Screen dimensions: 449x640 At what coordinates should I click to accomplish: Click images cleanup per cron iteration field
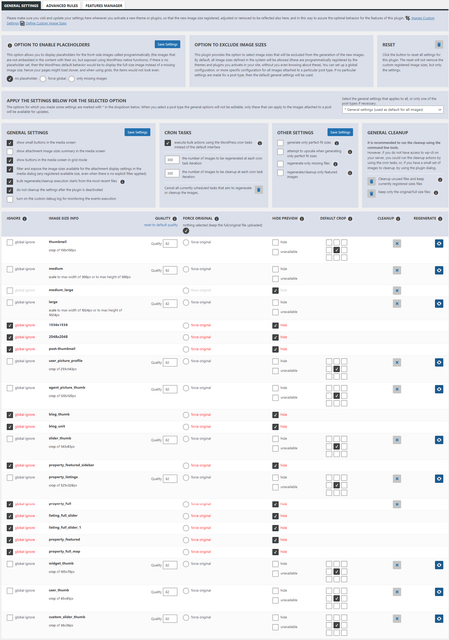[172, 173]
